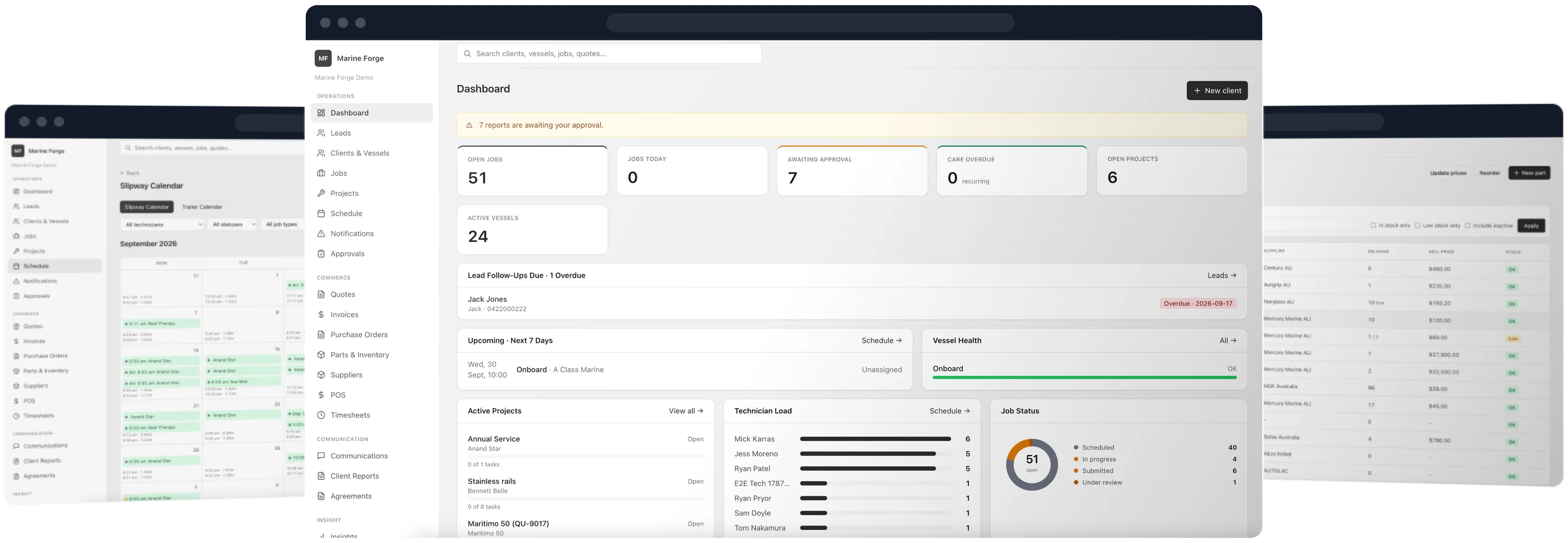Tick 'In stock only' checkbox in the inventory window
Image resolution: width=1568 pixels, height=543 pixels.
point(1373,225)
